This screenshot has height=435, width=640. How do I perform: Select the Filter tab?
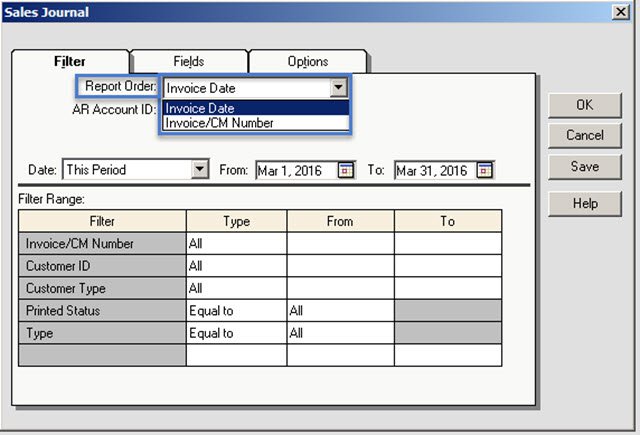click(x=69, y=62)
